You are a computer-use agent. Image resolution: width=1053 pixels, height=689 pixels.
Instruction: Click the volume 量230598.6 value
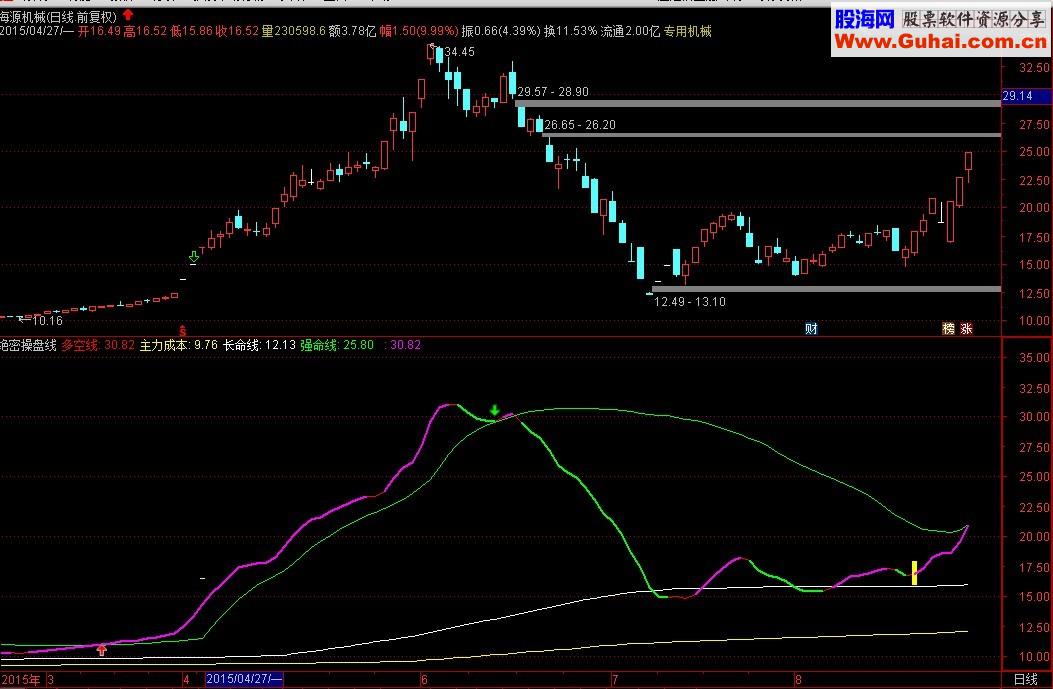(293, 31)
